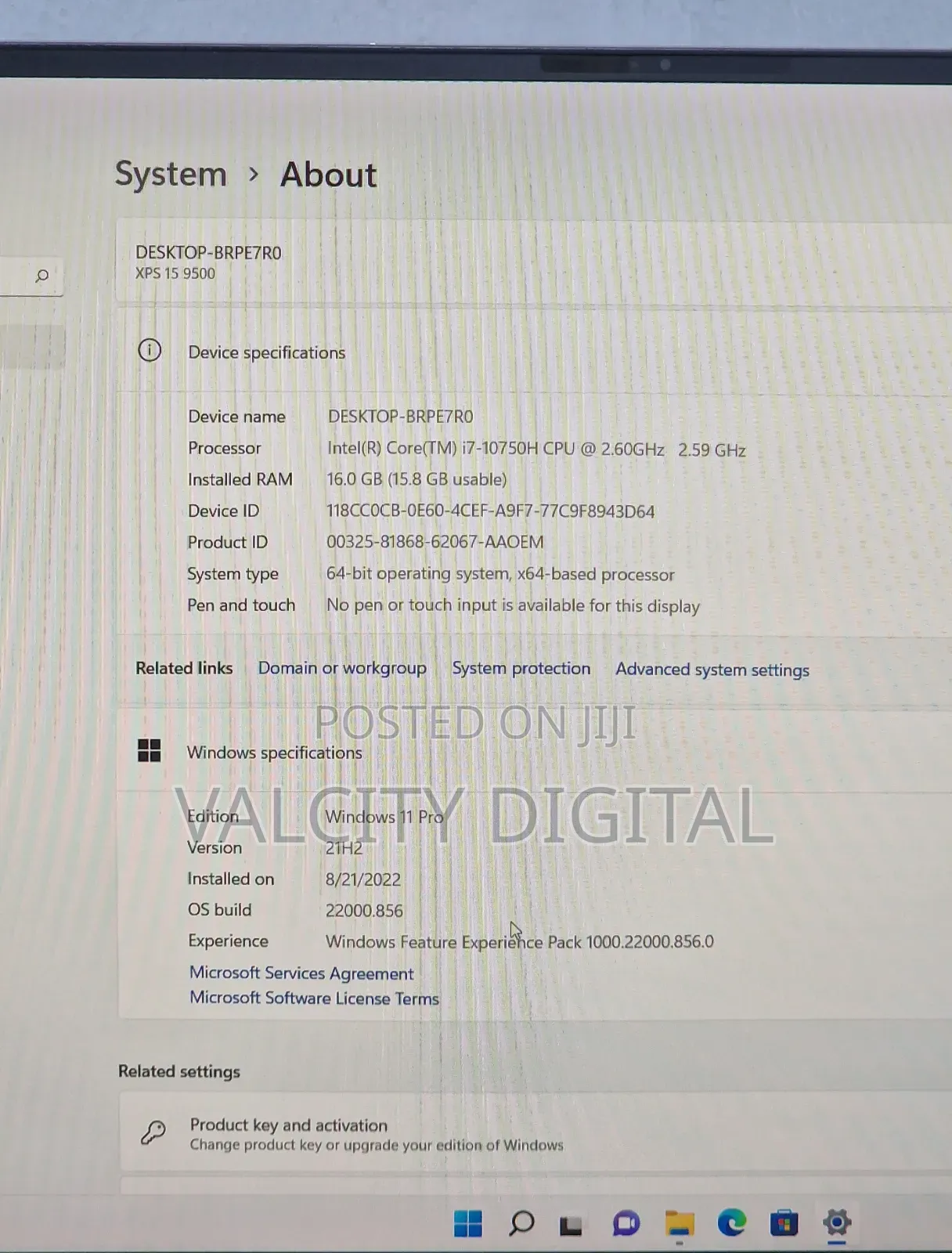952x1253 pixels.
Task: Open Microsoft Store from the taskbar
Action: pyautogui.click(x=784, y=1223)
